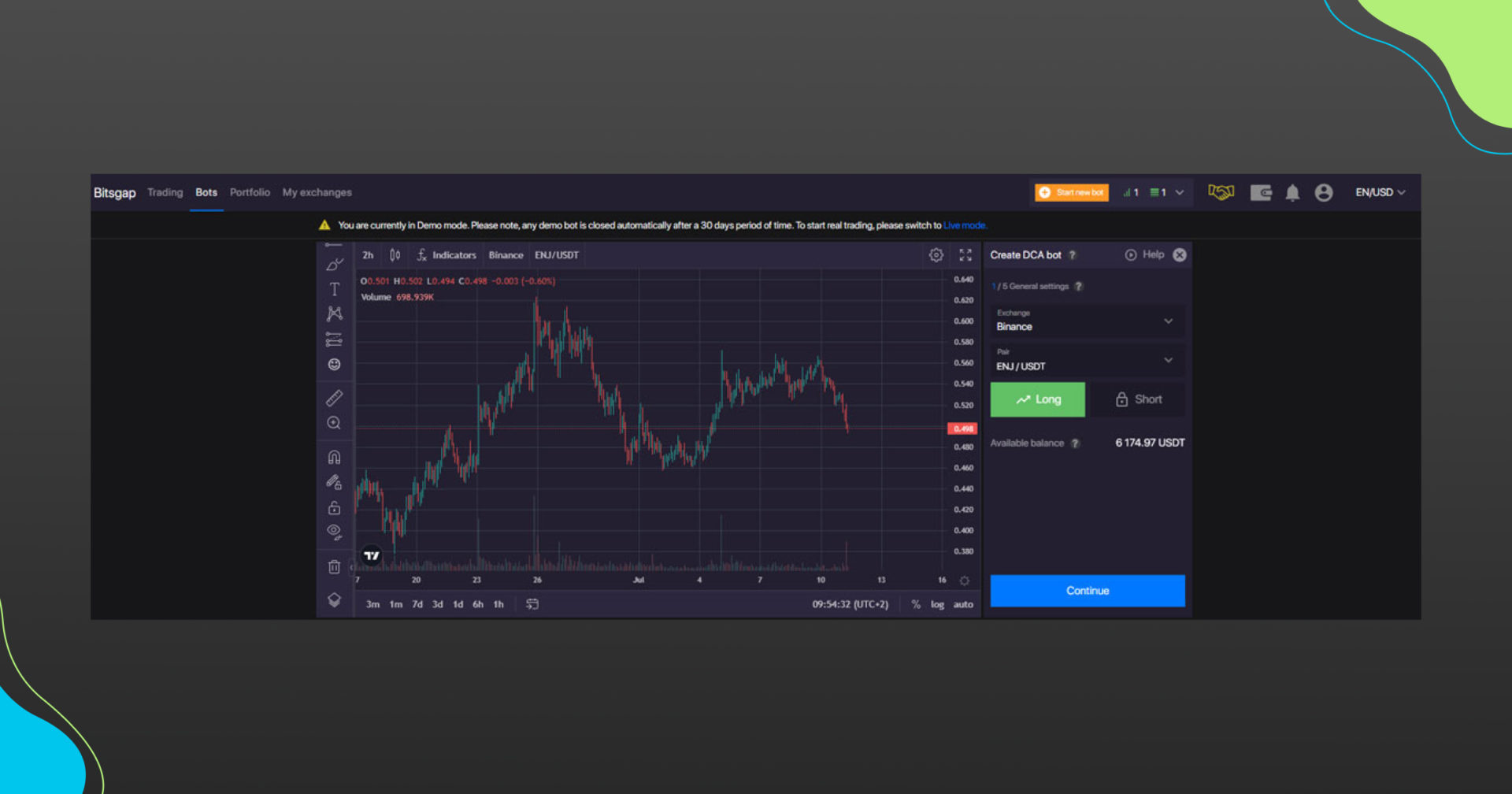Activate the chart zoom-in tool

334,423
